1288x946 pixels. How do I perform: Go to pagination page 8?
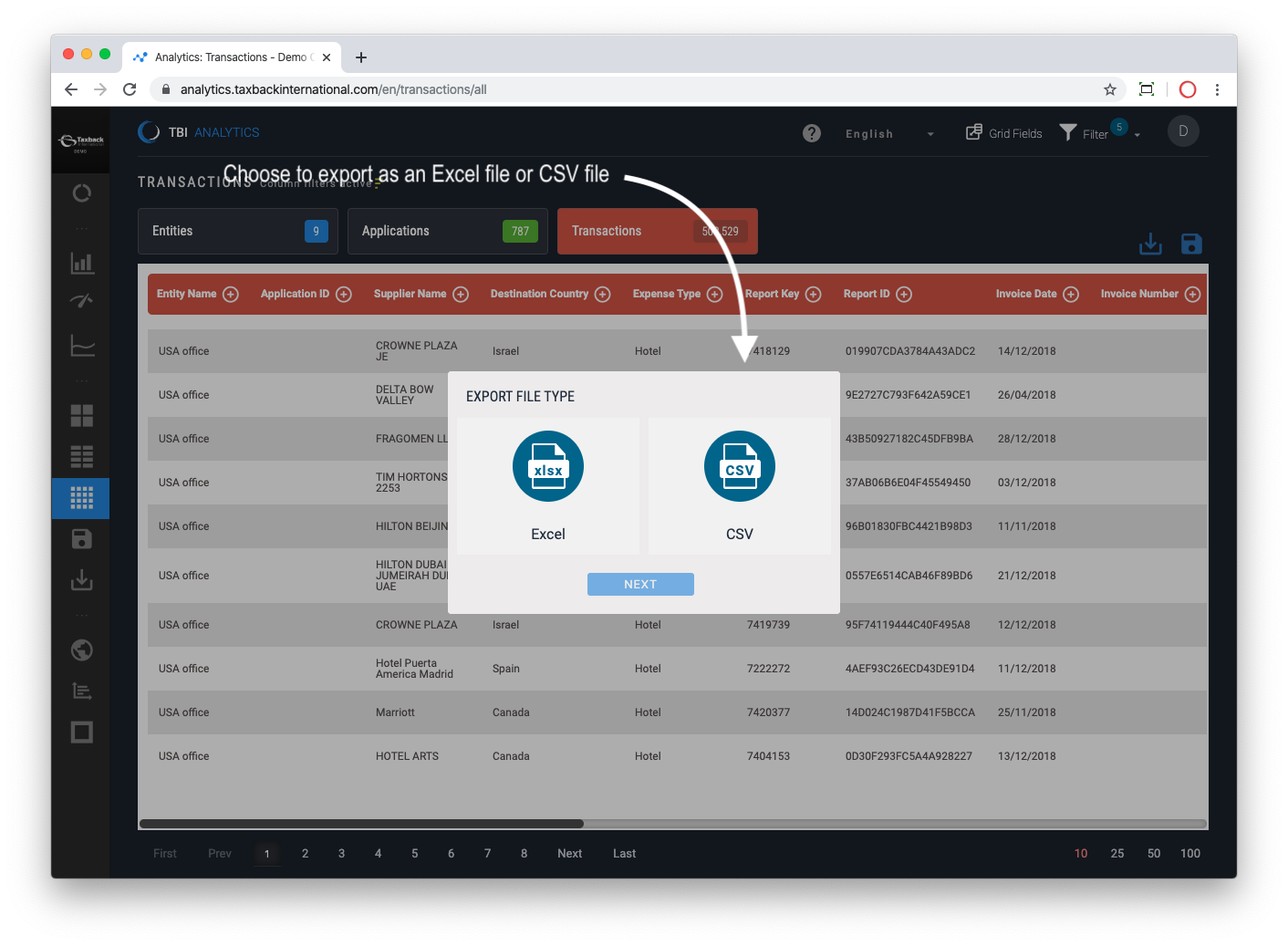coord(524,854)
